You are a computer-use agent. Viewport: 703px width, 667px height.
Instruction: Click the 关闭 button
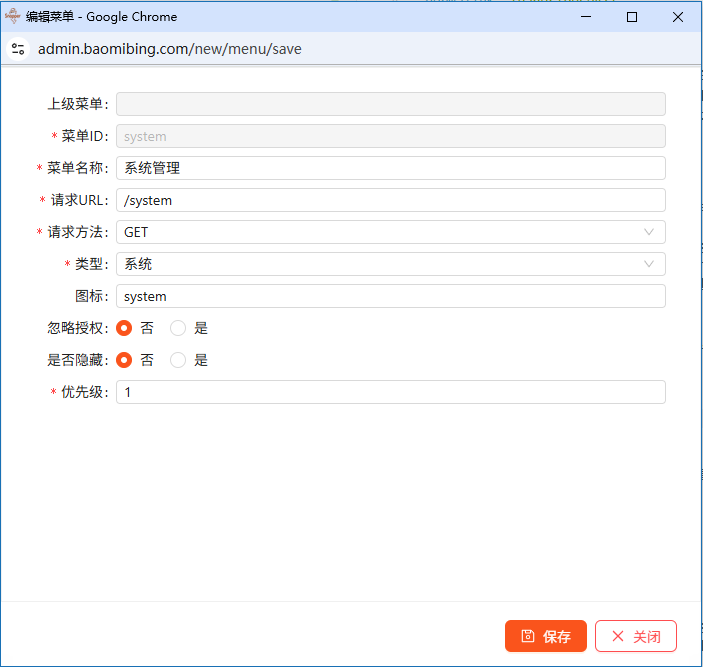636,636
